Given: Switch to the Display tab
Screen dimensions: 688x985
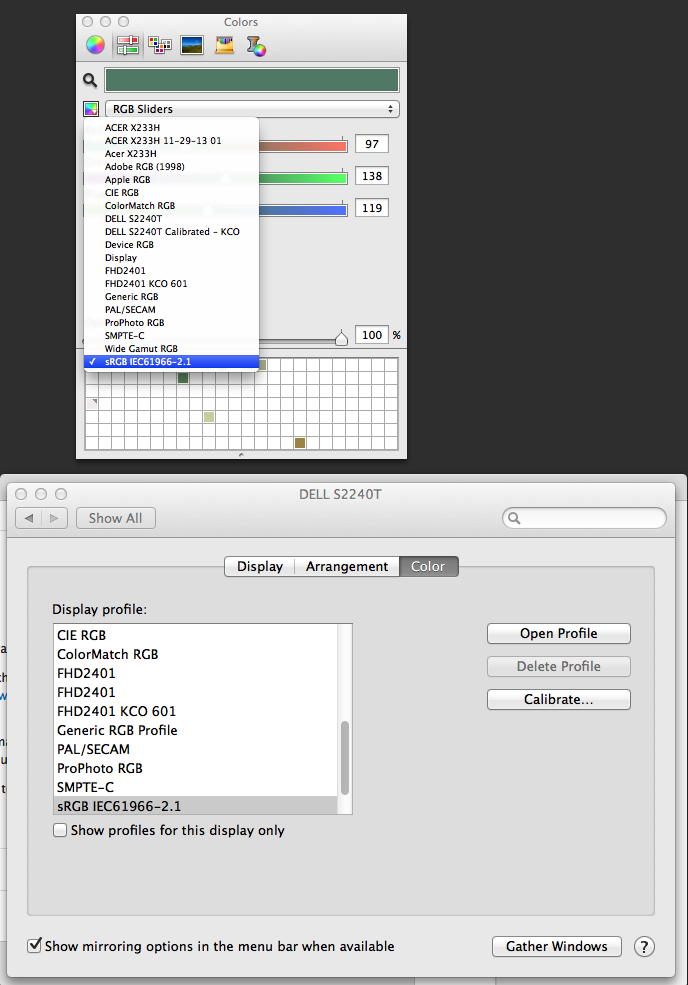Looking at the screenshot, I should point(259,567).
